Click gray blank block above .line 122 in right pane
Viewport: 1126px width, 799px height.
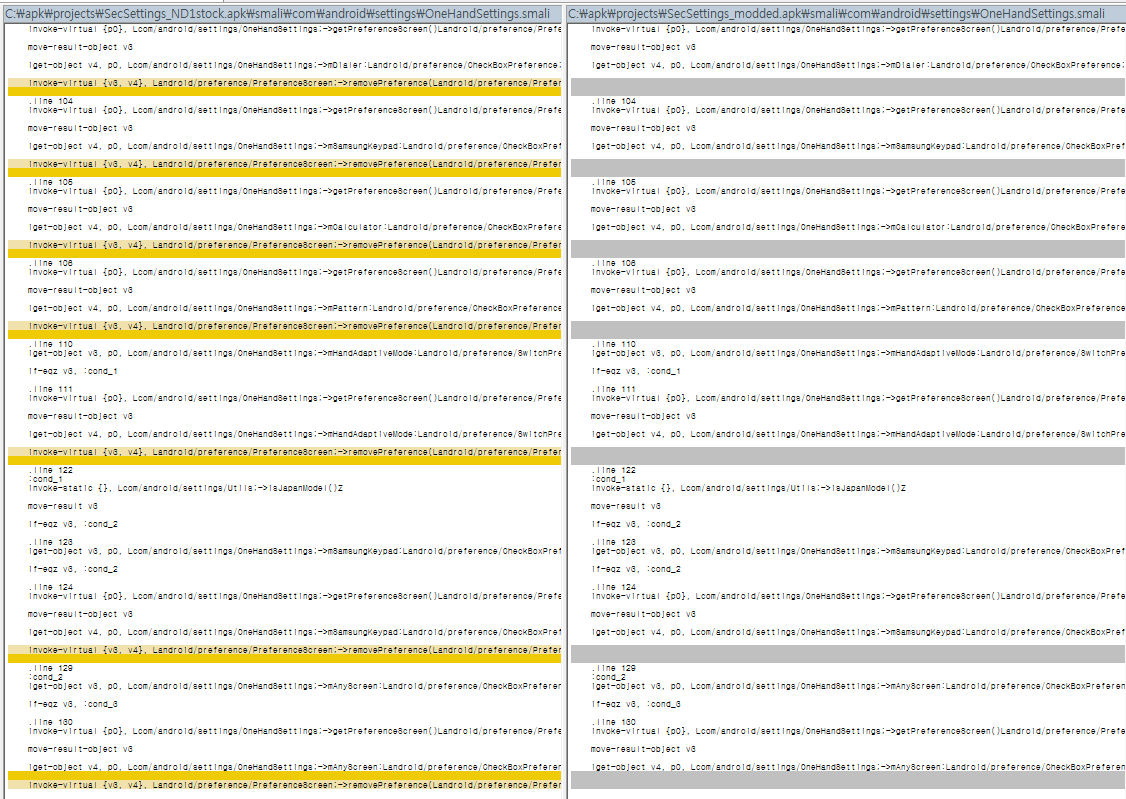click(848, 456)
